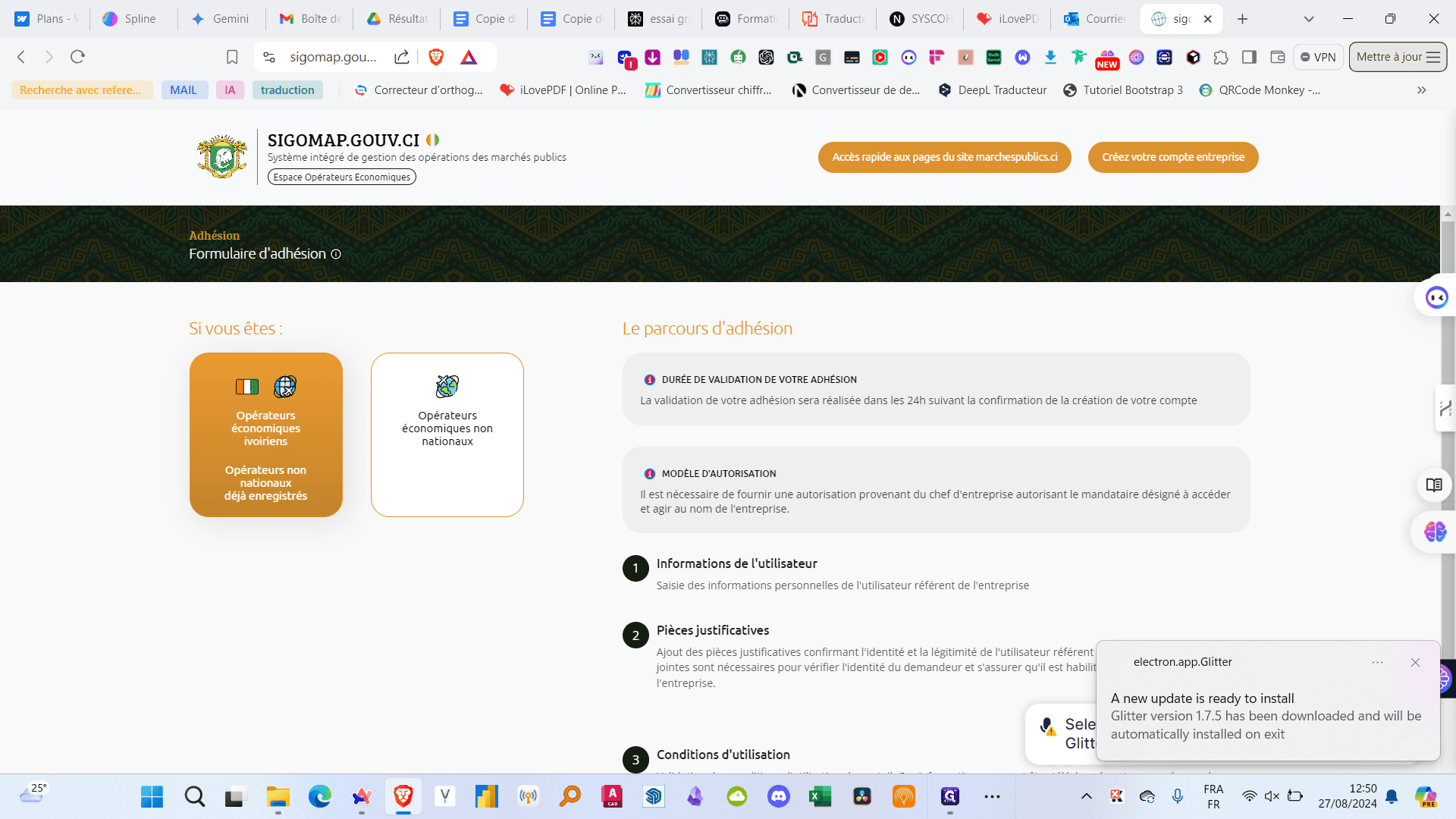Click the sigomap address bar URL field

pos(333,57)
